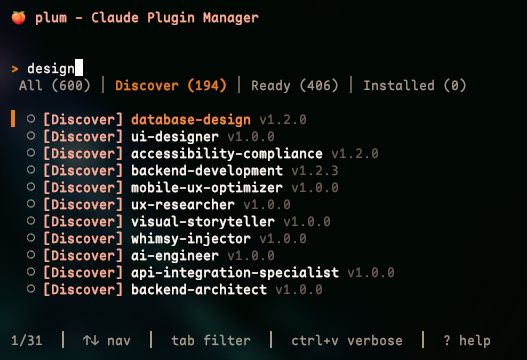Screen dimensions: 527x360
Task: Toggle the circle marker for ui-designer
Action: (x=31, y=135)
